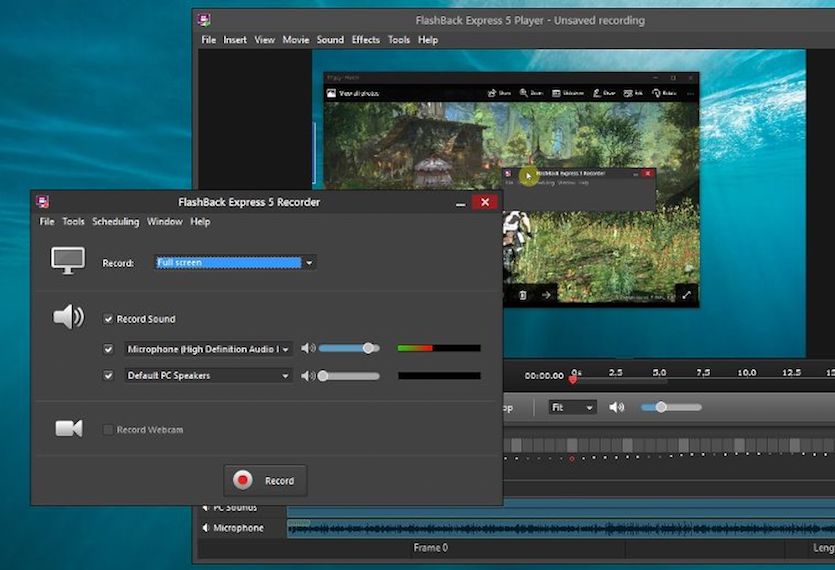Screen dimensions: 835x570
Task: Click the large speaker icon beside Record Sound
Action: click(x=68, y=317)
